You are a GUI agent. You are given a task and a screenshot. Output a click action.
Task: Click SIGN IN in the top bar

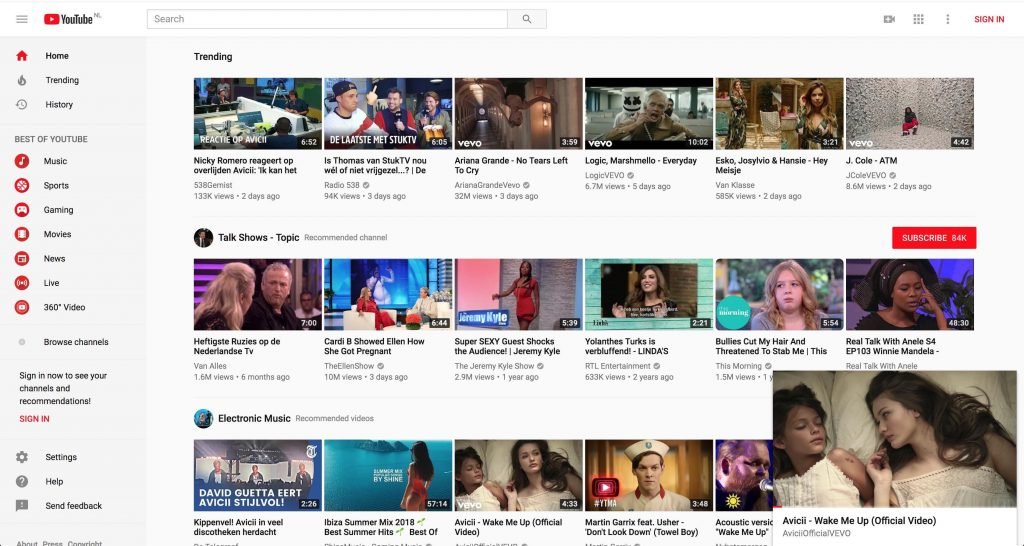point(989,19)
